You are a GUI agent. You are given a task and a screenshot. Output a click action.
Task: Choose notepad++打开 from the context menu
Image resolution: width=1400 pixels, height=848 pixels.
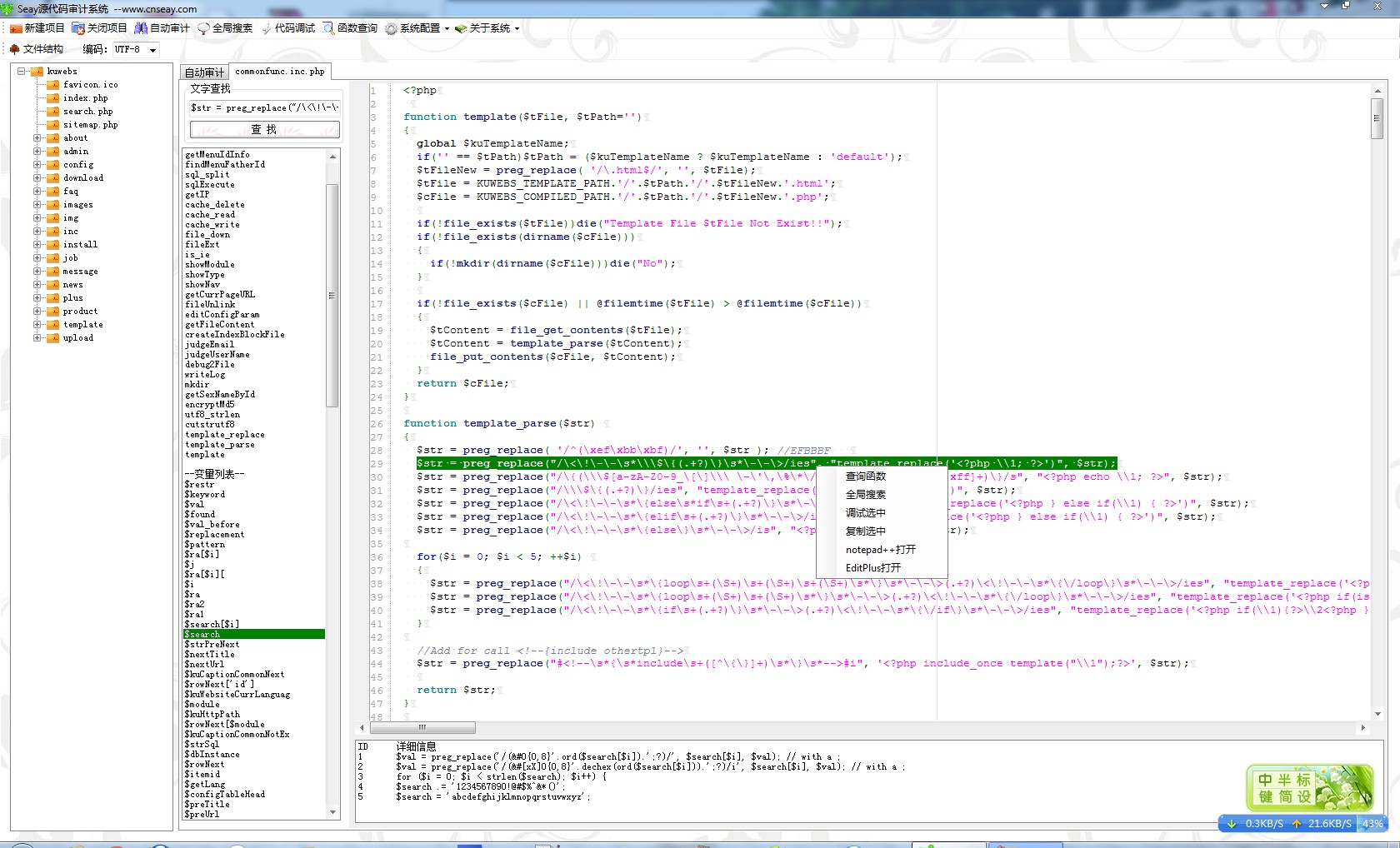(x=880, y=550)
